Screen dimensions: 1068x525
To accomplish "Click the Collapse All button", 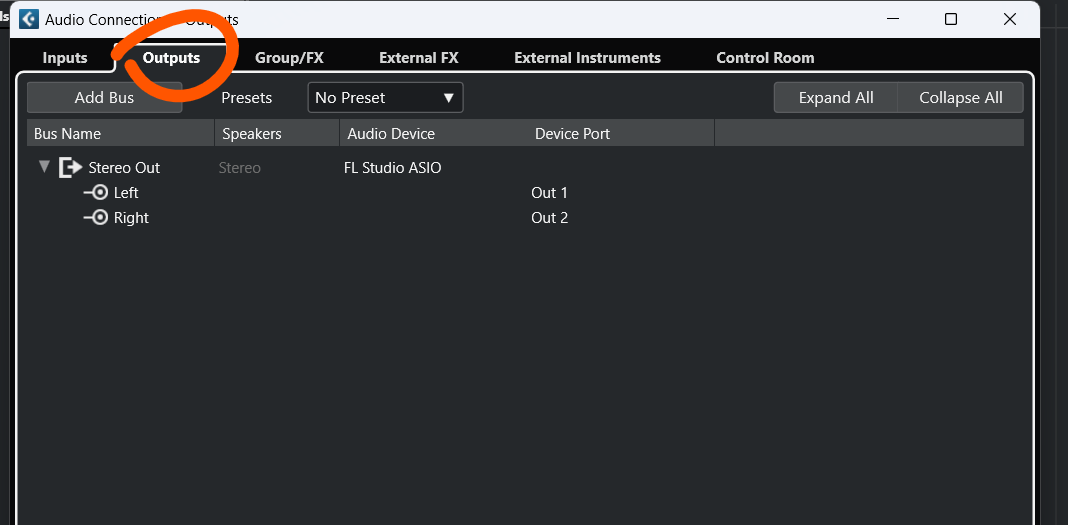I will (x=960, y=97).
